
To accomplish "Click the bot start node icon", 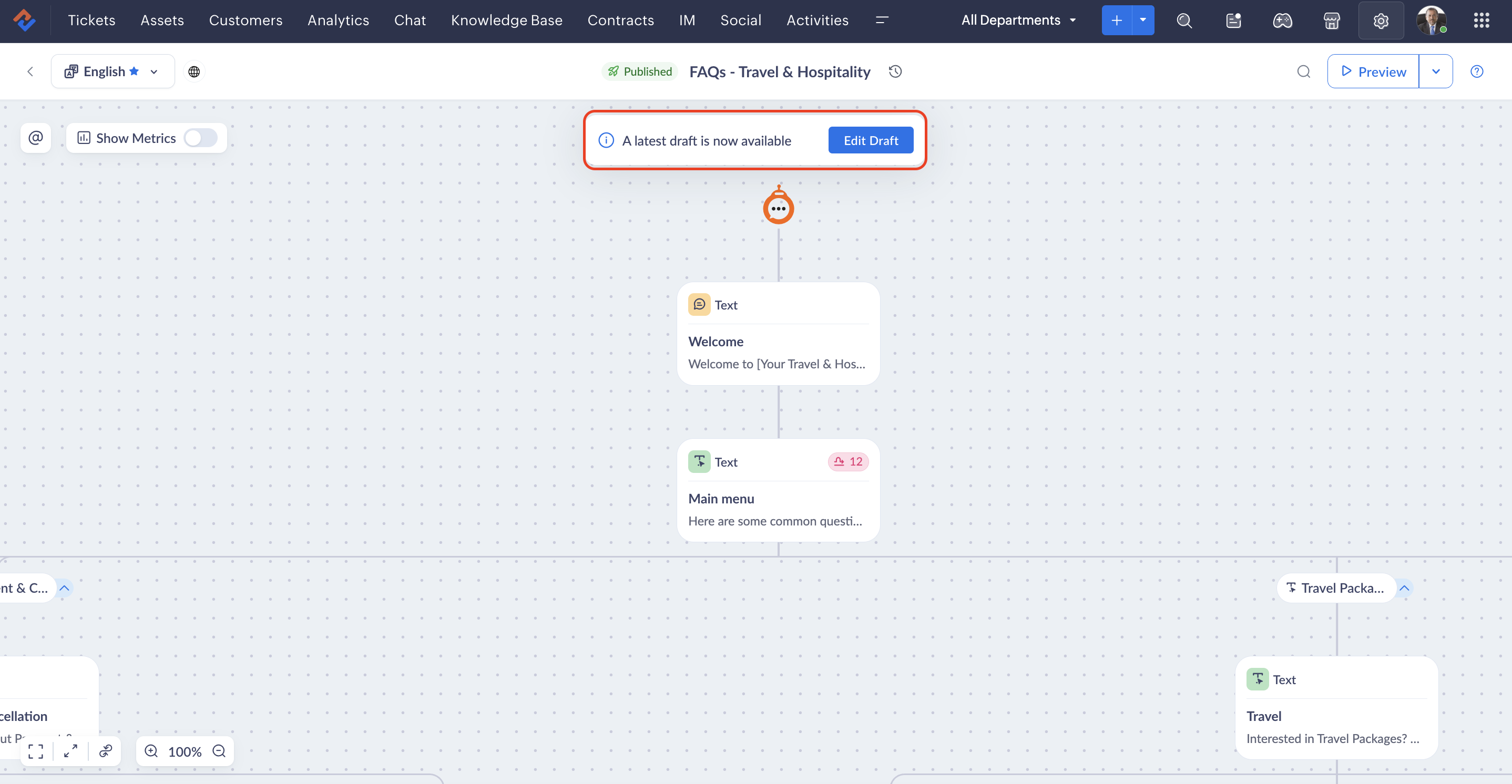I will click(x=778, y=207).
